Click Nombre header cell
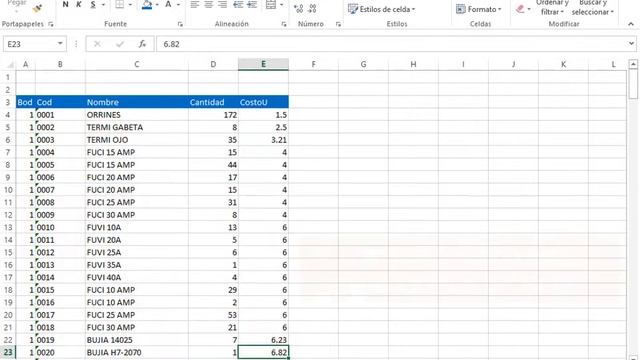 pyautogui.click(x=137, y=102)
